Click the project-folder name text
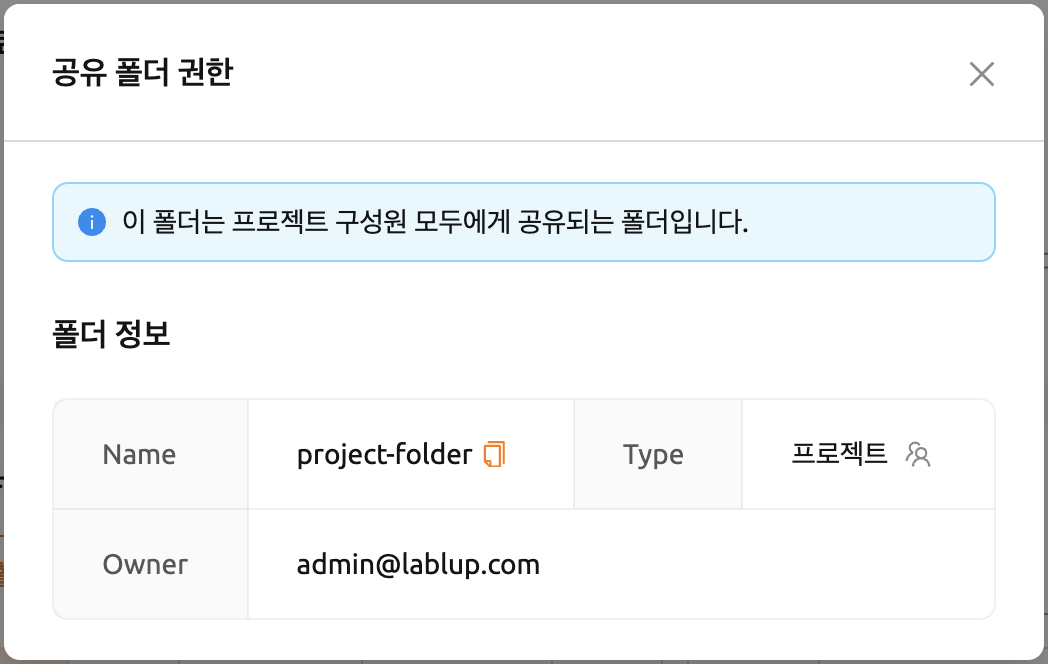 point(384,454)
